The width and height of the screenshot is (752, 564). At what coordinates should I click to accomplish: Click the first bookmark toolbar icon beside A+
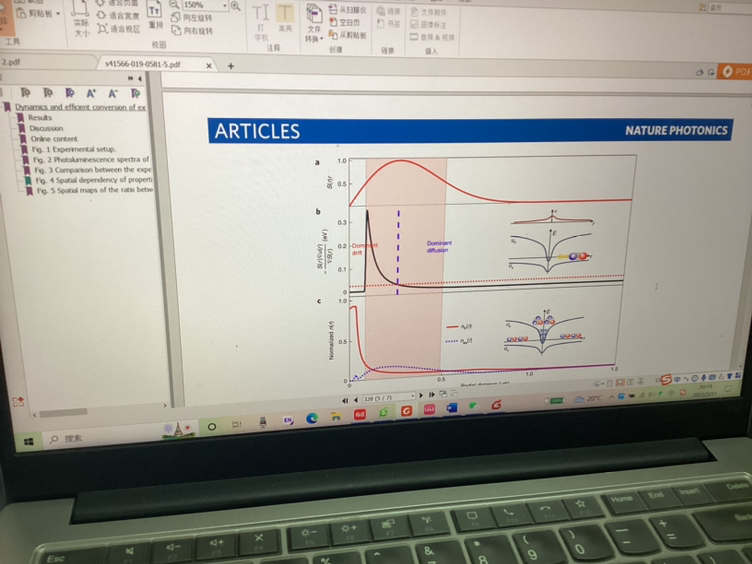pyautogui.click(x=70, y=93)
